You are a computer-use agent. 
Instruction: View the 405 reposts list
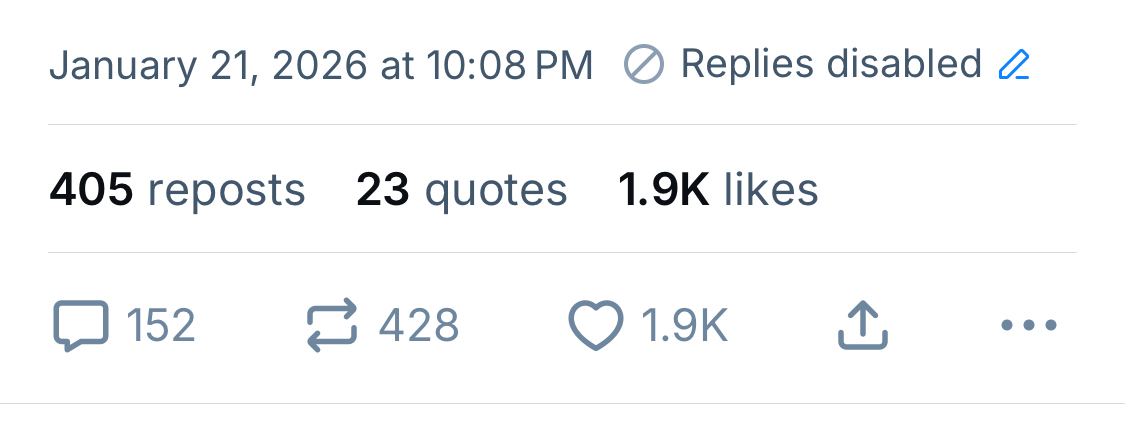click(177, 190)
